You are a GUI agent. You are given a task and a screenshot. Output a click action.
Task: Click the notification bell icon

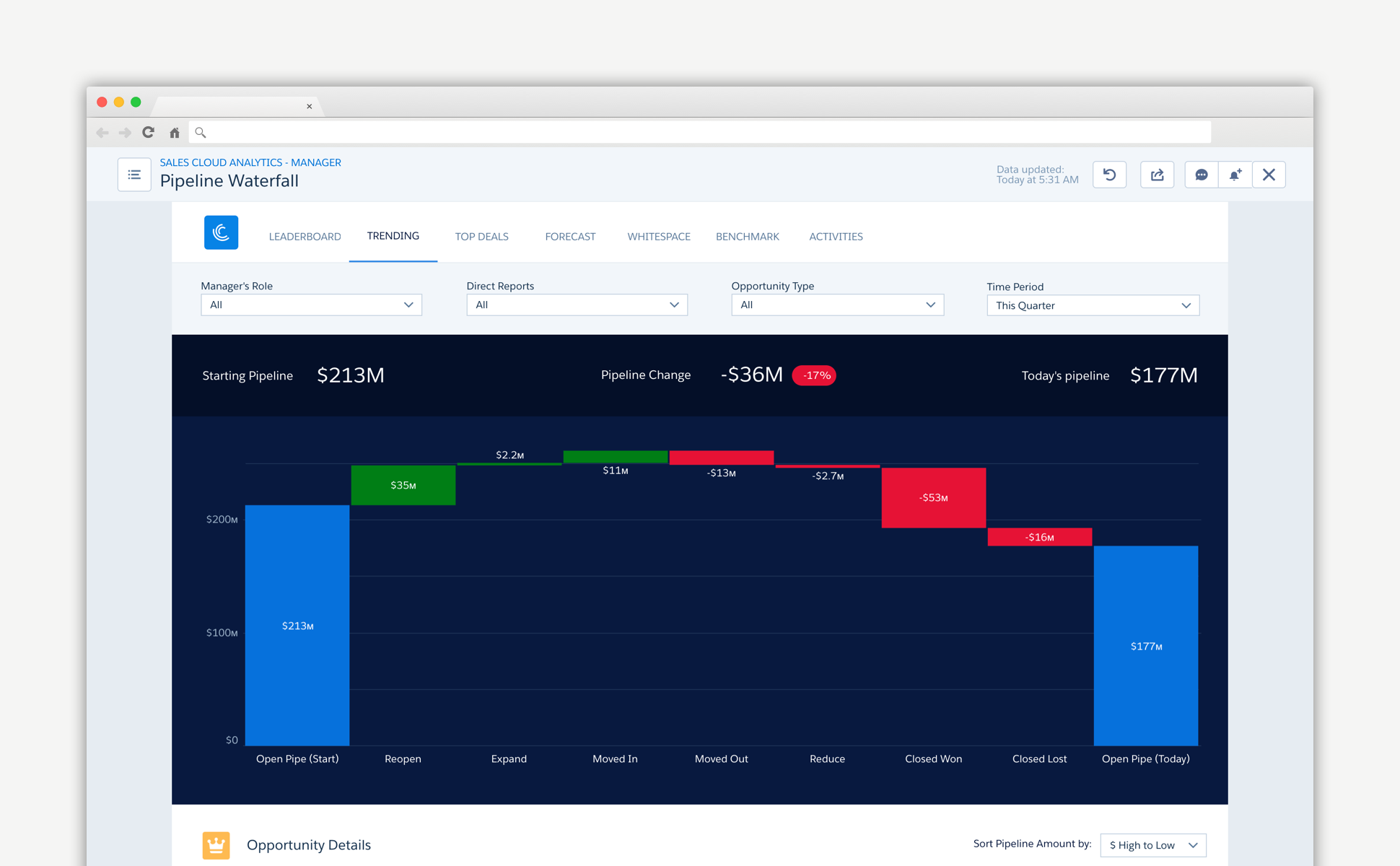coord(1235,175)
